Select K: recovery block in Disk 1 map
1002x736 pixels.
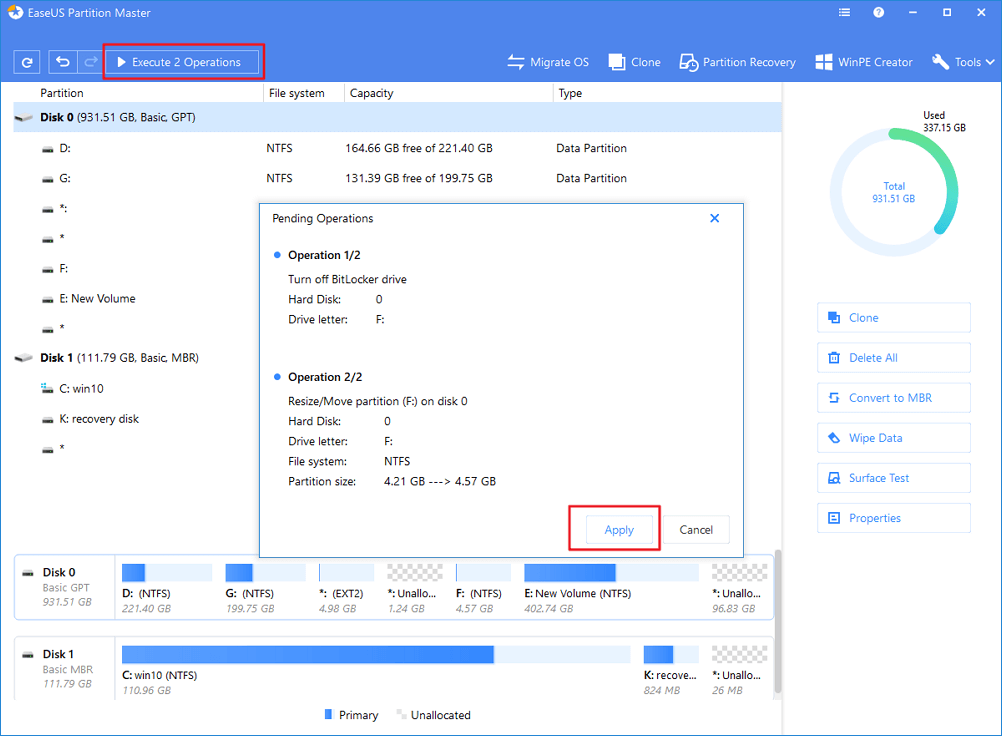click(x=671, y=670)
